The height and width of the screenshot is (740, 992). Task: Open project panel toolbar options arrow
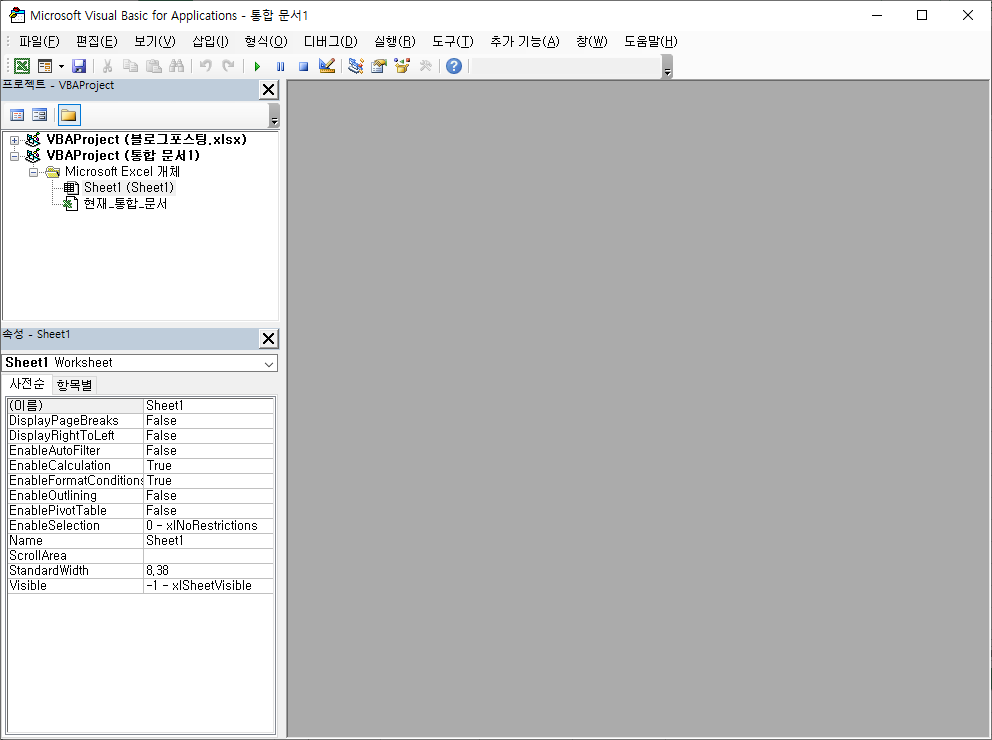(274, 116)
